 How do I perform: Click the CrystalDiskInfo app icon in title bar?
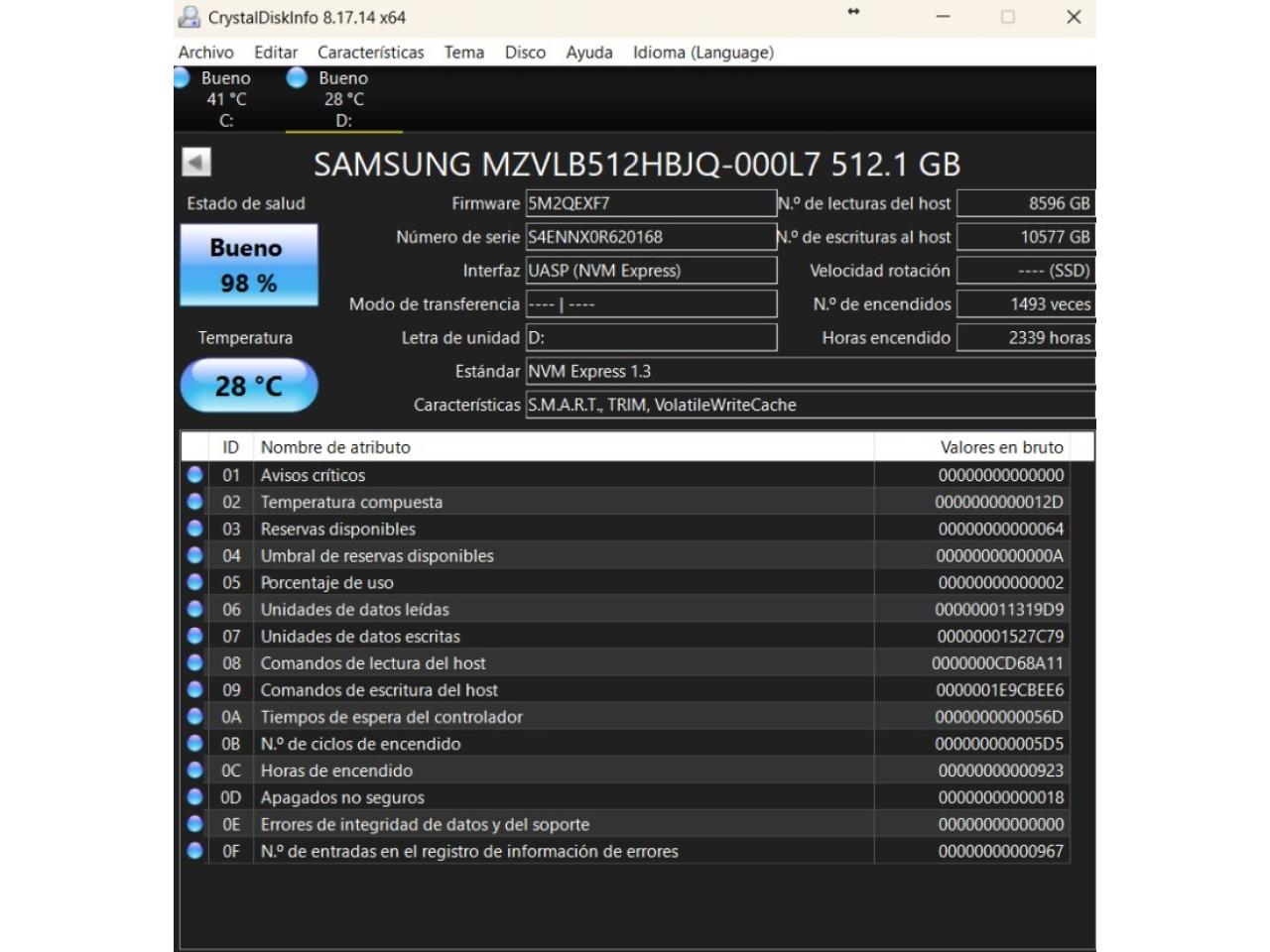pos(189,17)
